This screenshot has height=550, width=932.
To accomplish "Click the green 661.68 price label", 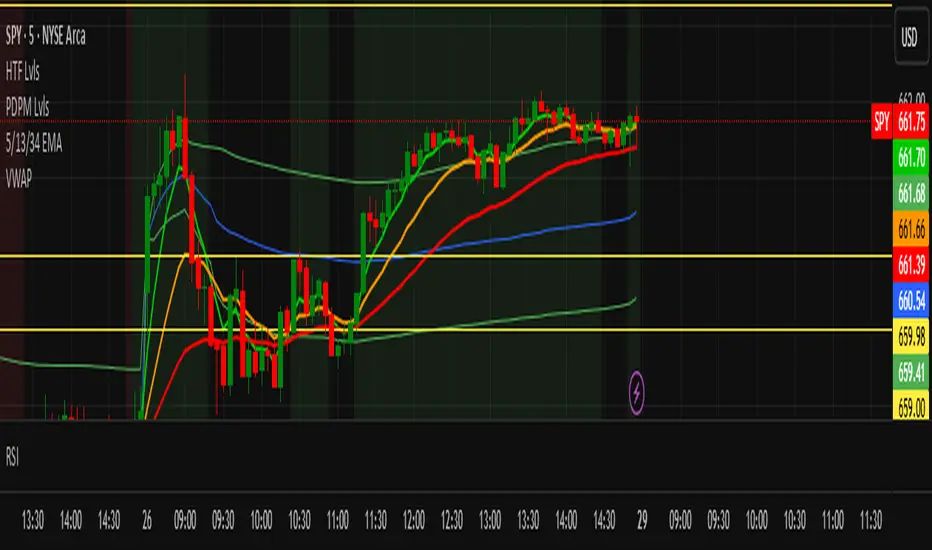I will 911,193.
